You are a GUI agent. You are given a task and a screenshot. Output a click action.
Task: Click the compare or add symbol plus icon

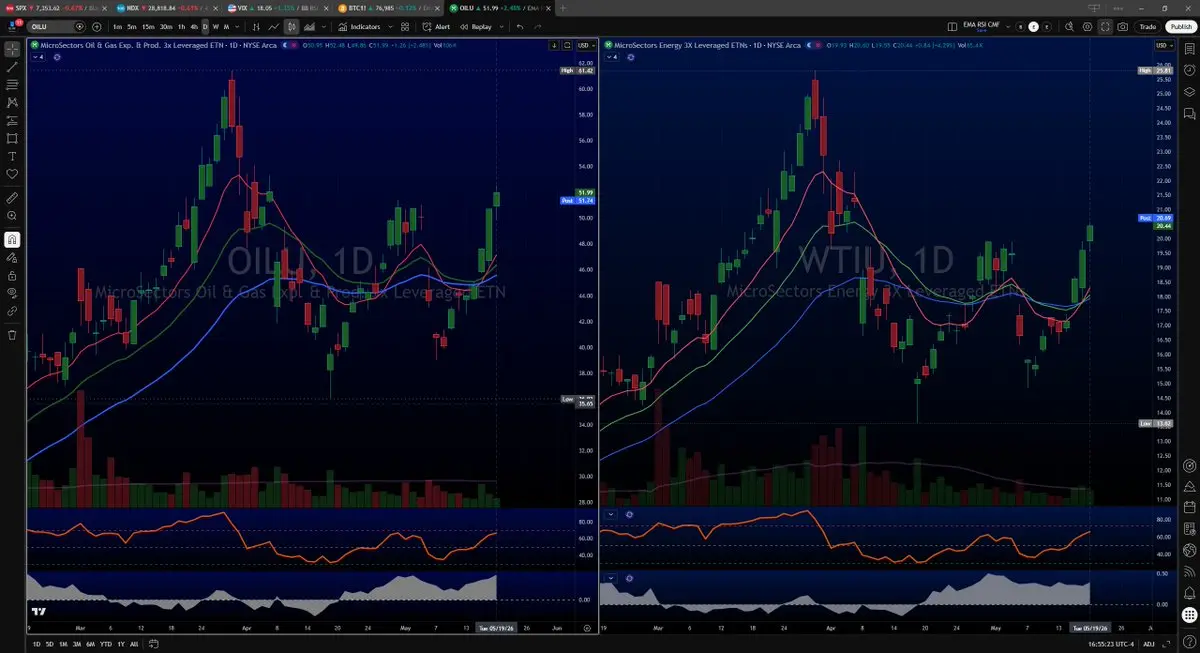click(x=97, y=27)
